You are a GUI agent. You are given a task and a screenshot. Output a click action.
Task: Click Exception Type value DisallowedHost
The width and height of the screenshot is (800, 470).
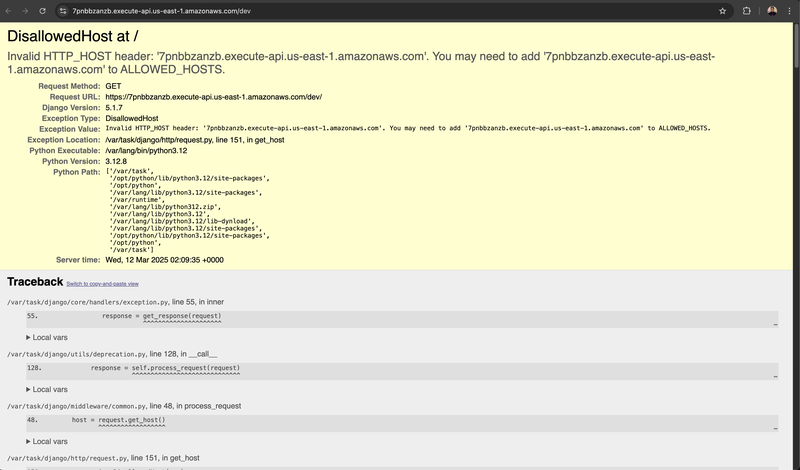point(132,118)
